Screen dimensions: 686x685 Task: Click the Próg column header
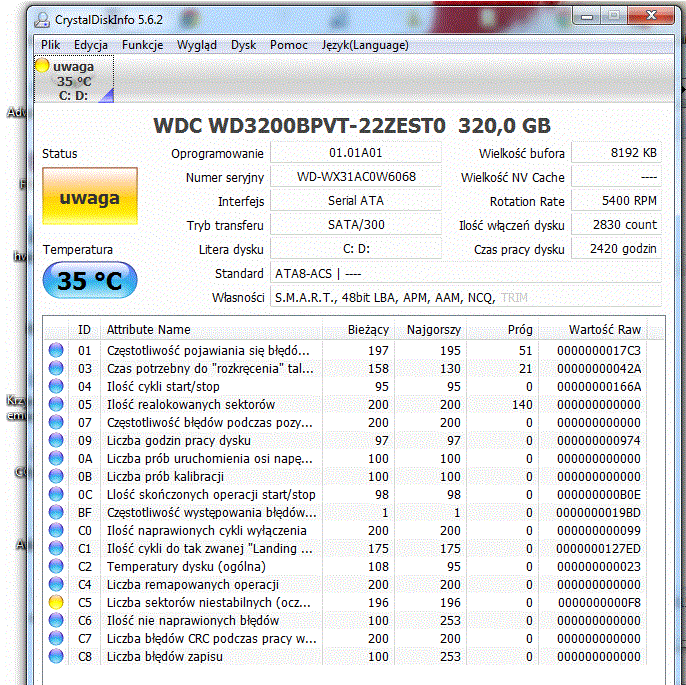(x=502, y=329)
